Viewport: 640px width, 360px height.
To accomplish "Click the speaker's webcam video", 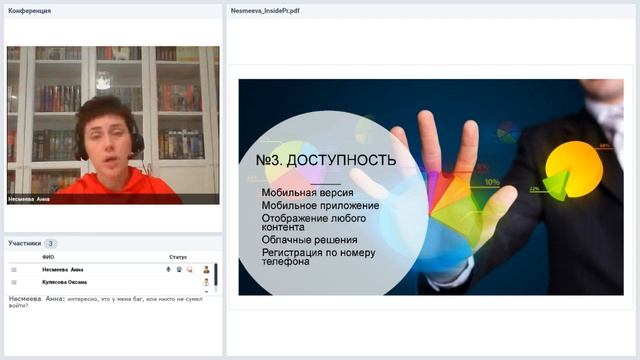I will pos(113,125).
